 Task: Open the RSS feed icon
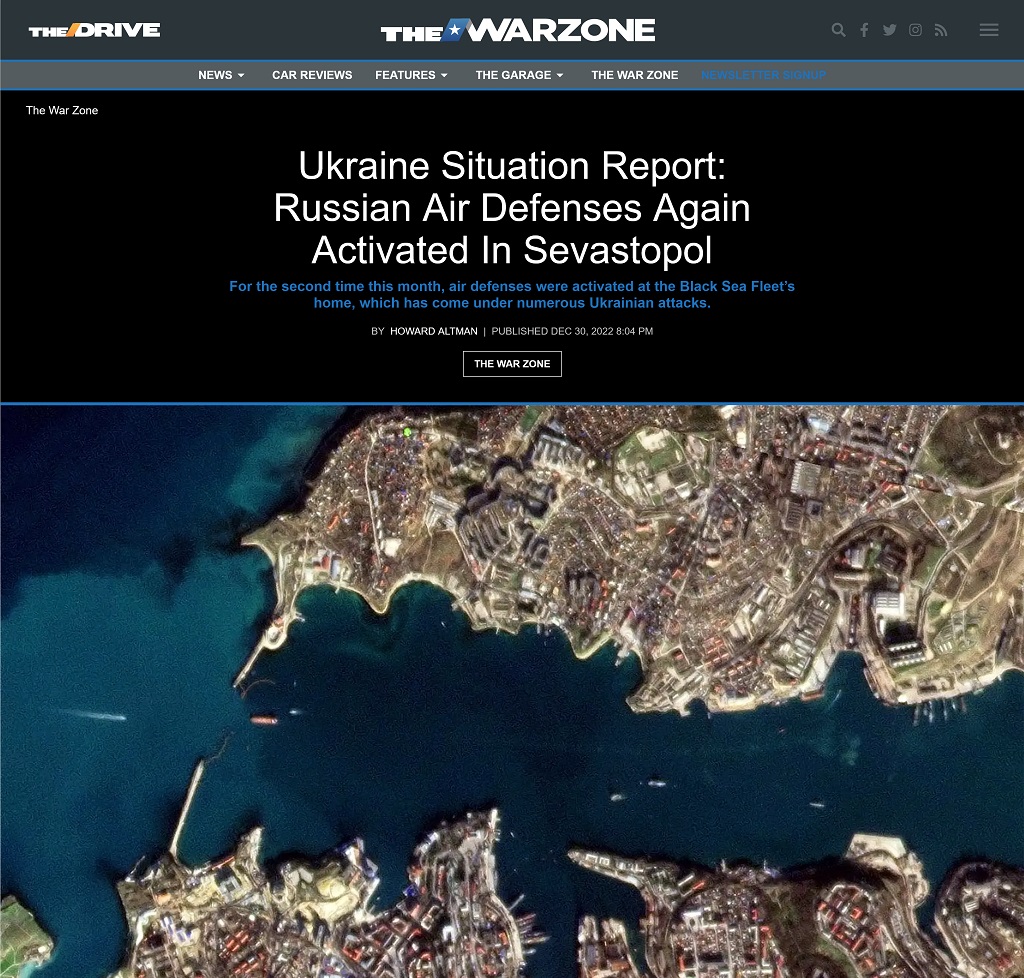pyautogui.click(x=941, y=30)
